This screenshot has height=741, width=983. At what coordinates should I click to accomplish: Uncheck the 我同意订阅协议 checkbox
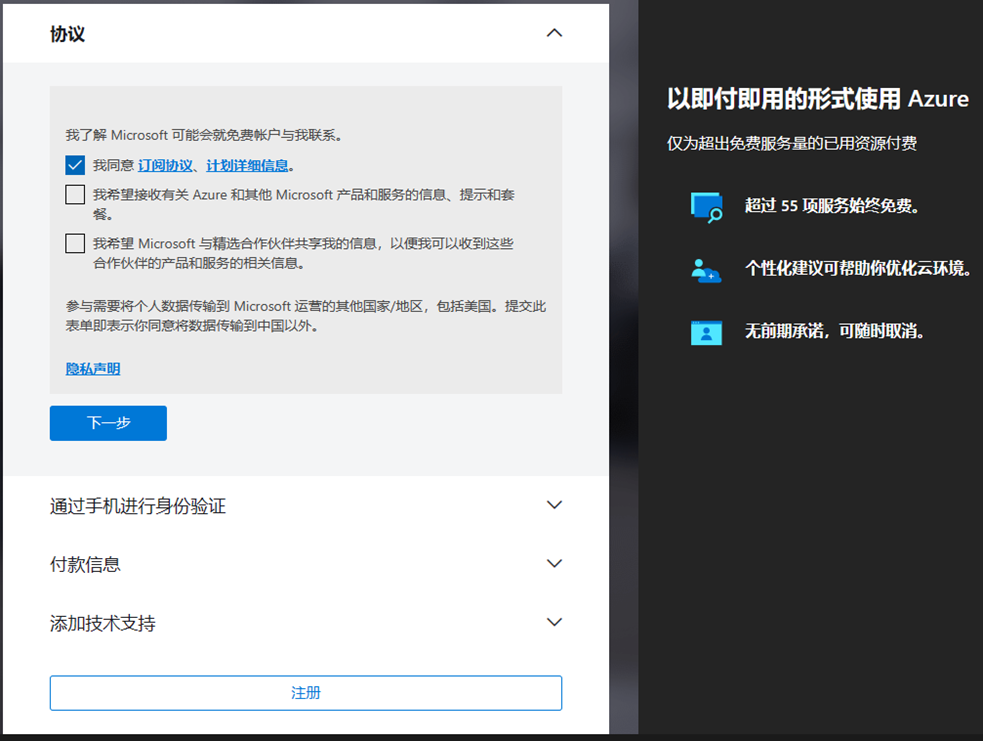74,164
